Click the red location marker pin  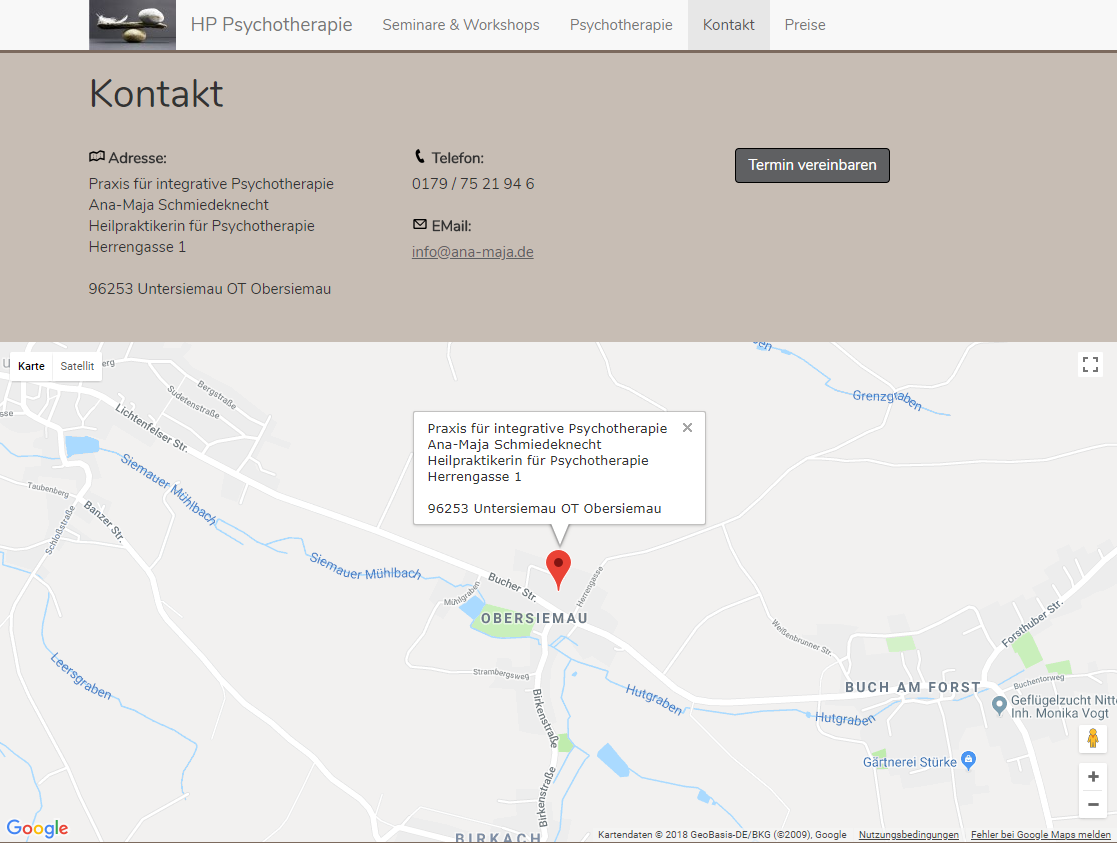(558, 569)
